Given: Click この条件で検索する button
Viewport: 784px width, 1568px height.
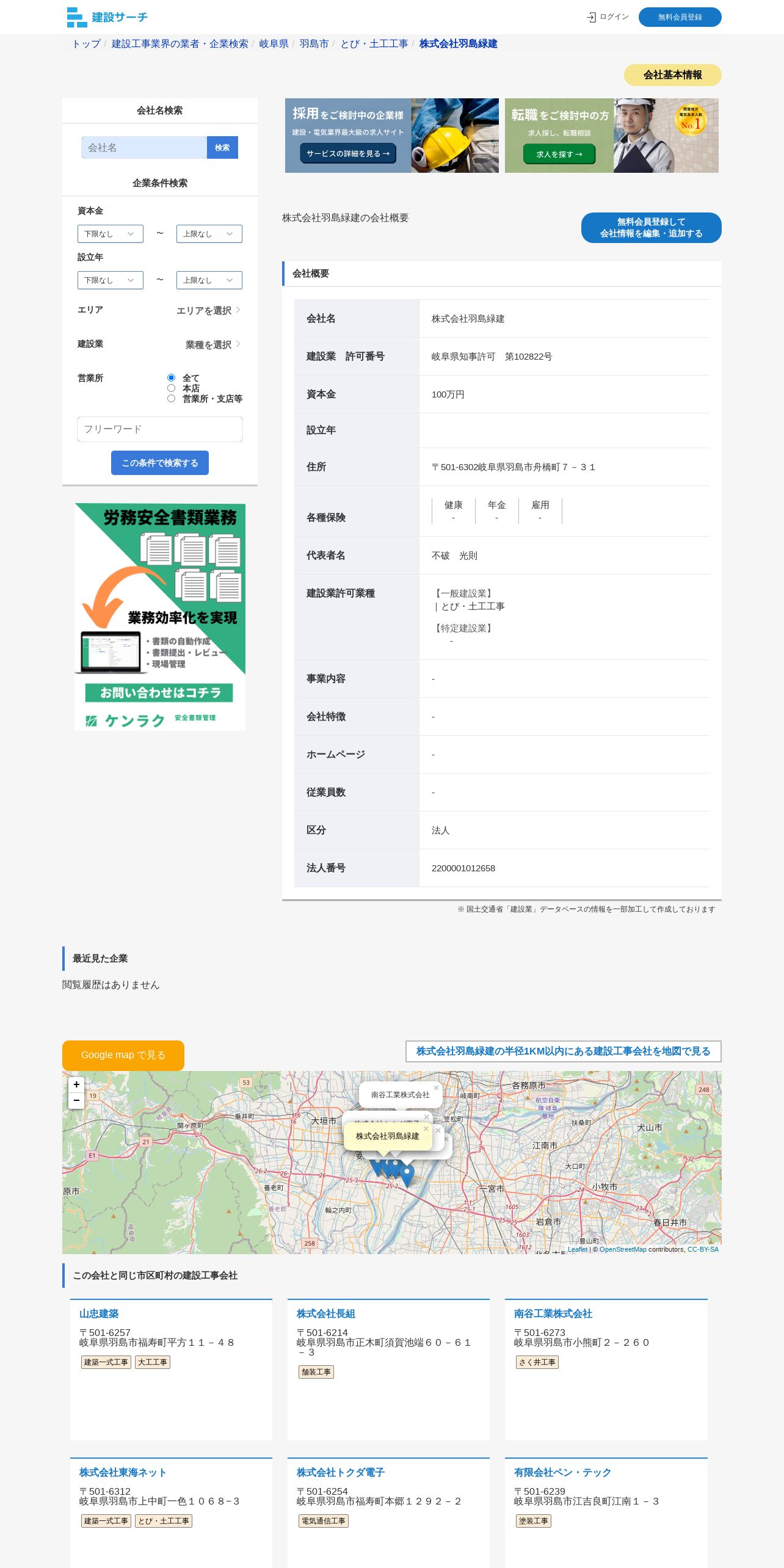Looking at the screenshot, I should coord(160,463).
